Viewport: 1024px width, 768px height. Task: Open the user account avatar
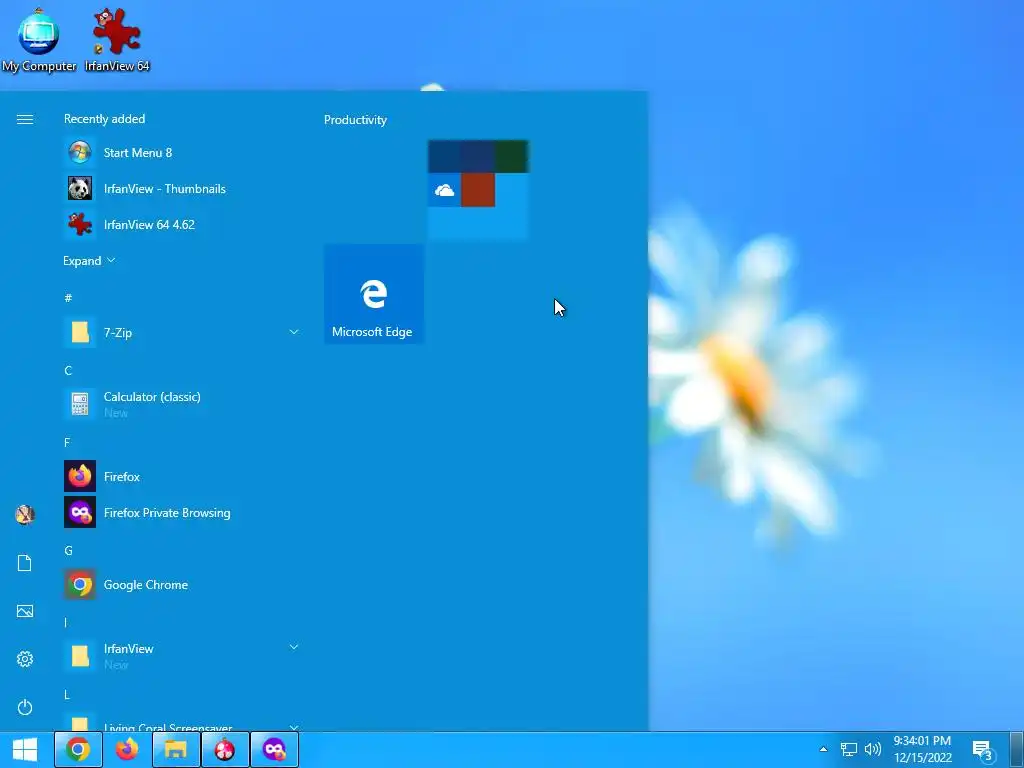point(25,515)
